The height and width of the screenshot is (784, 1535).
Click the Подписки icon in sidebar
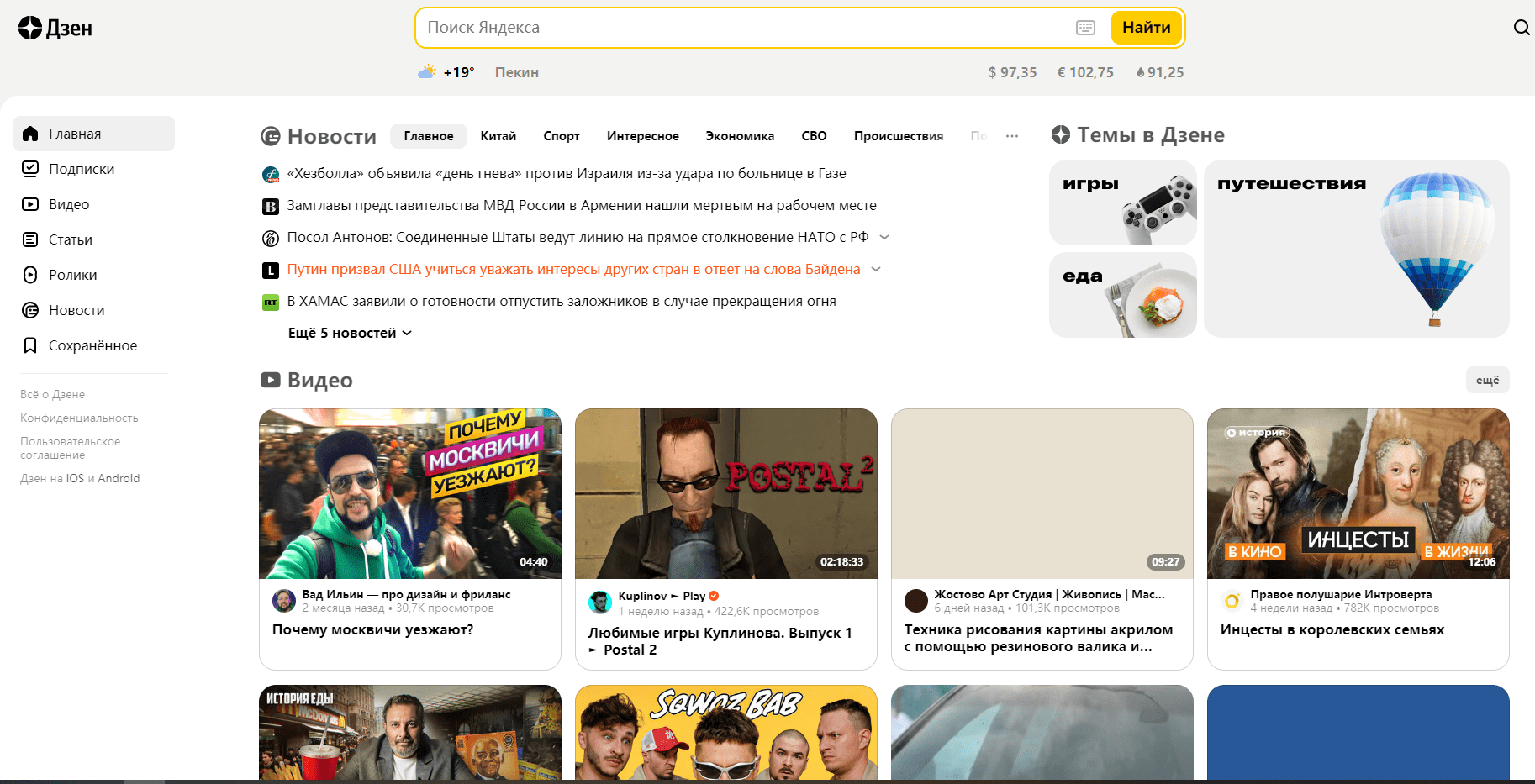tap(30, 169)
